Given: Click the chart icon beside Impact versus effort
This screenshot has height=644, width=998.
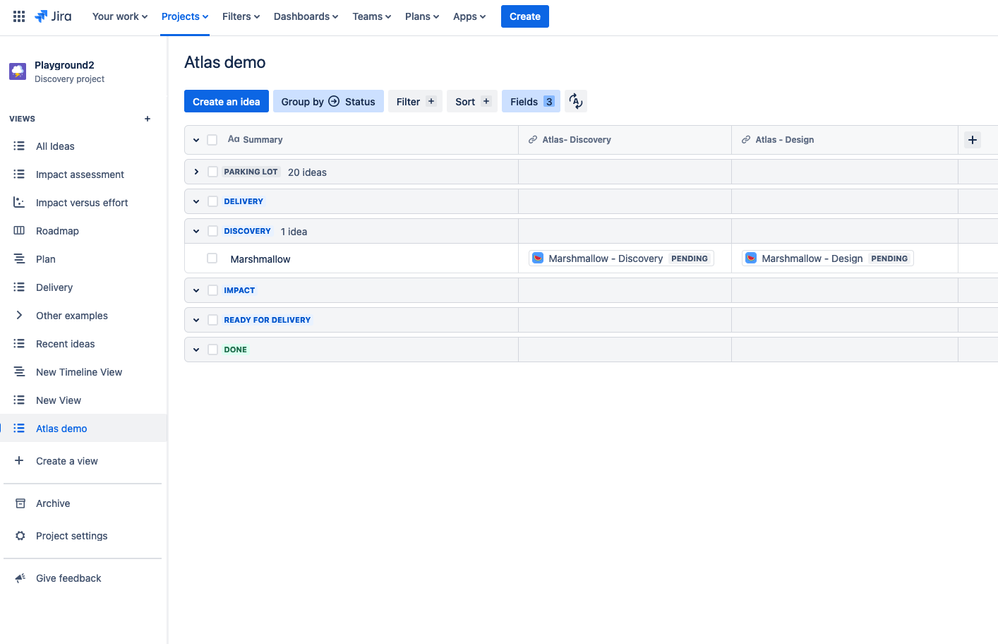Looking at the screenshot, I should click(x=19, y=202).
